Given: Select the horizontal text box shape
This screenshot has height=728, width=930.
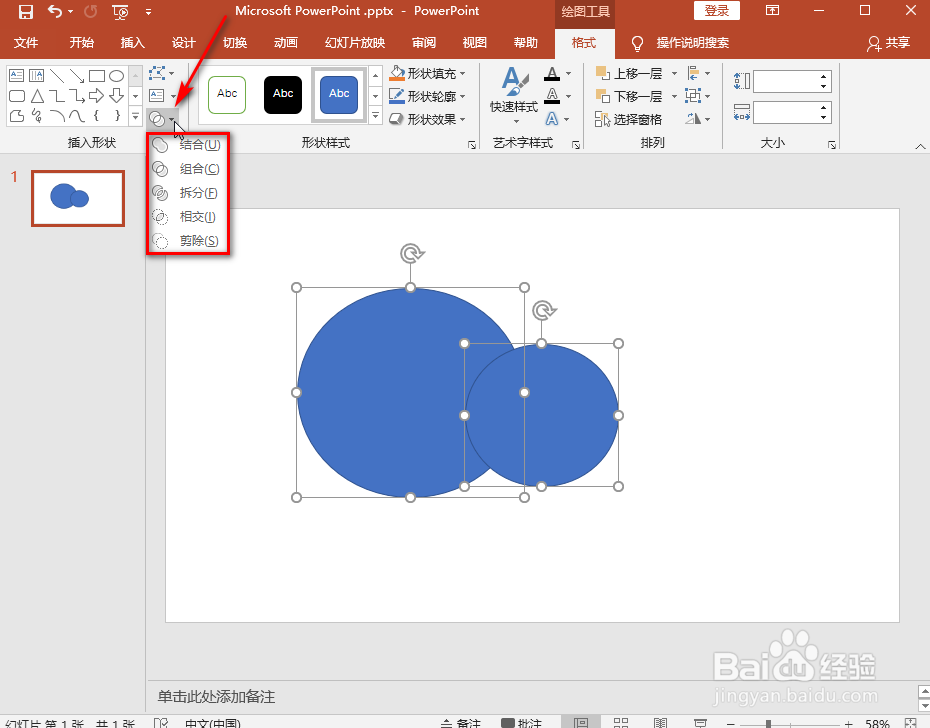Looking at the screenshot, I should pyautogui.click(x=17, y=75).
